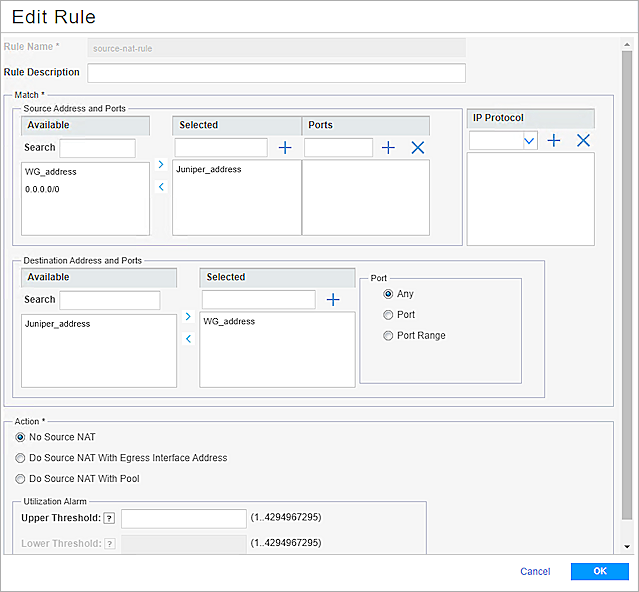Click the scroll down arrow
This screenshot has height=592, width=639.
tap(627, 547)
